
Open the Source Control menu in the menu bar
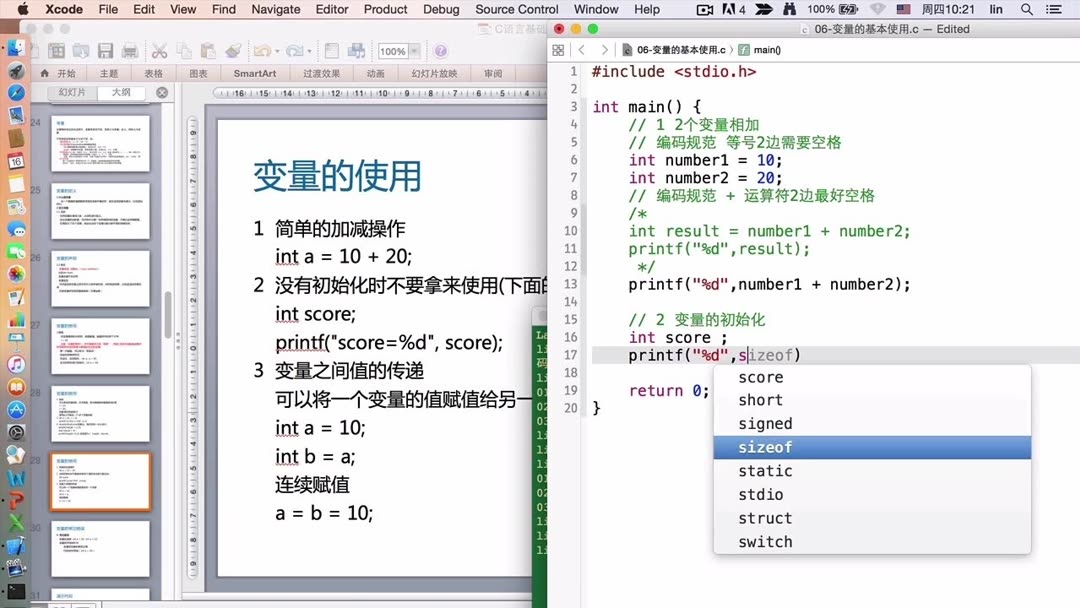[516, 9]
